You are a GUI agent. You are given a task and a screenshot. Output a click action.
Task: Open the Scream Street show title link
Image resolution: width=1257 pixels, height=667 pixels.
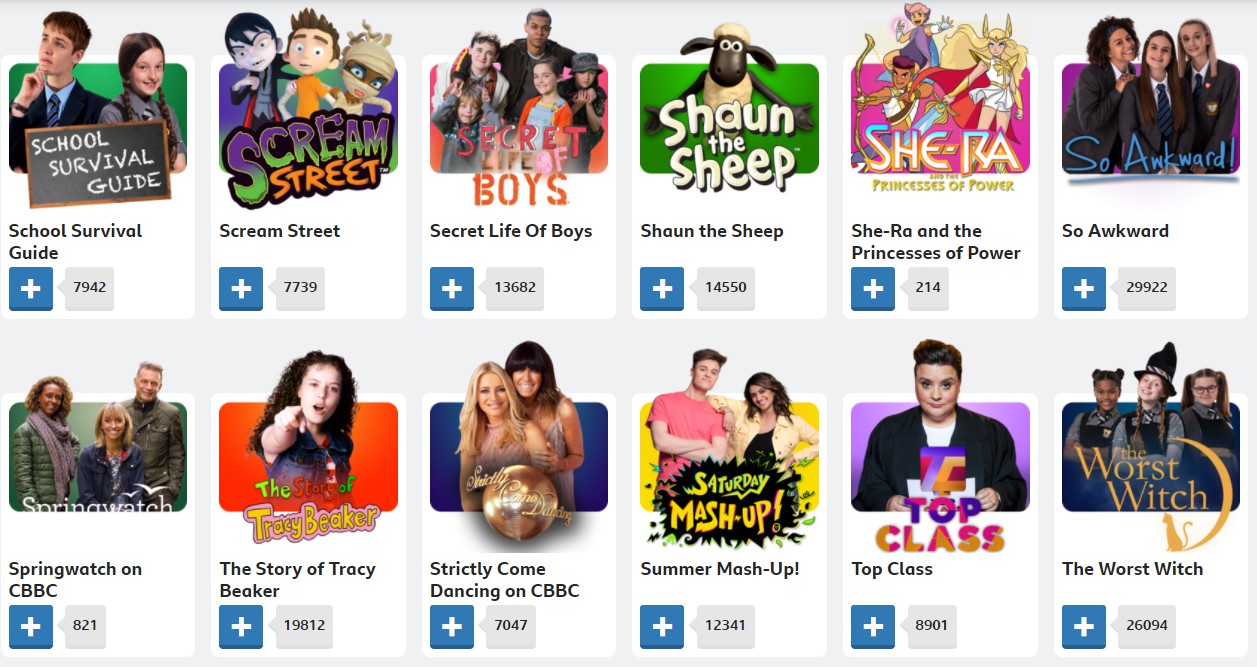[280, 231]
